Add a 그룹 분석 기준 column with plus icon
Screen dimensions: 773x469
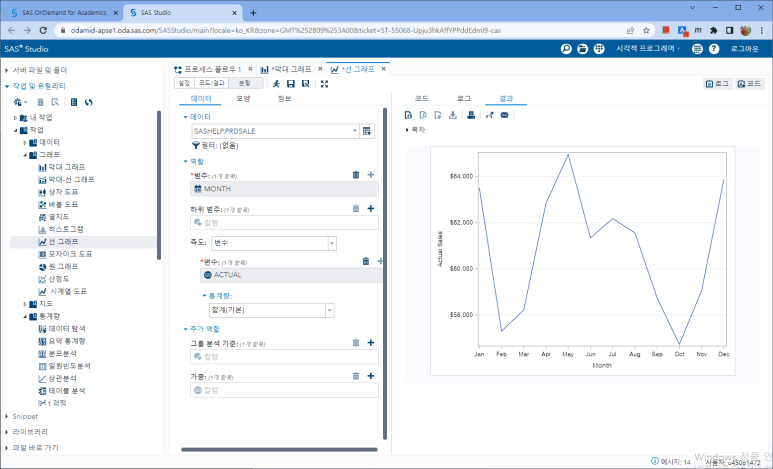tap(371, 343)
